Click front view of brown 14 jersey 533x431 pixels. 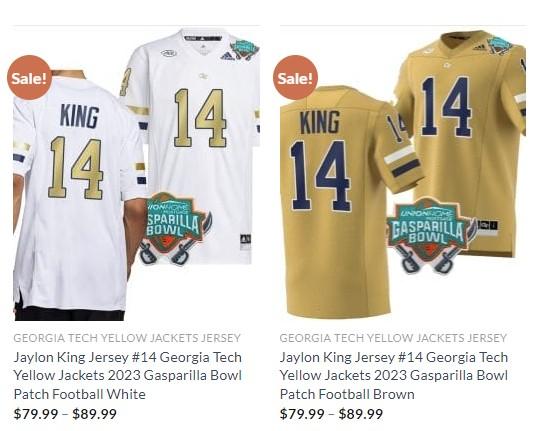pos(462,136)
